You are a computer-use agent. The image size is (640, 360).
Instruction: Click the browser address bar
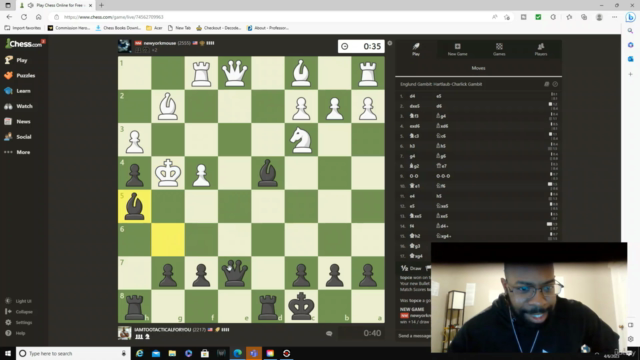[x=269, y=17]
